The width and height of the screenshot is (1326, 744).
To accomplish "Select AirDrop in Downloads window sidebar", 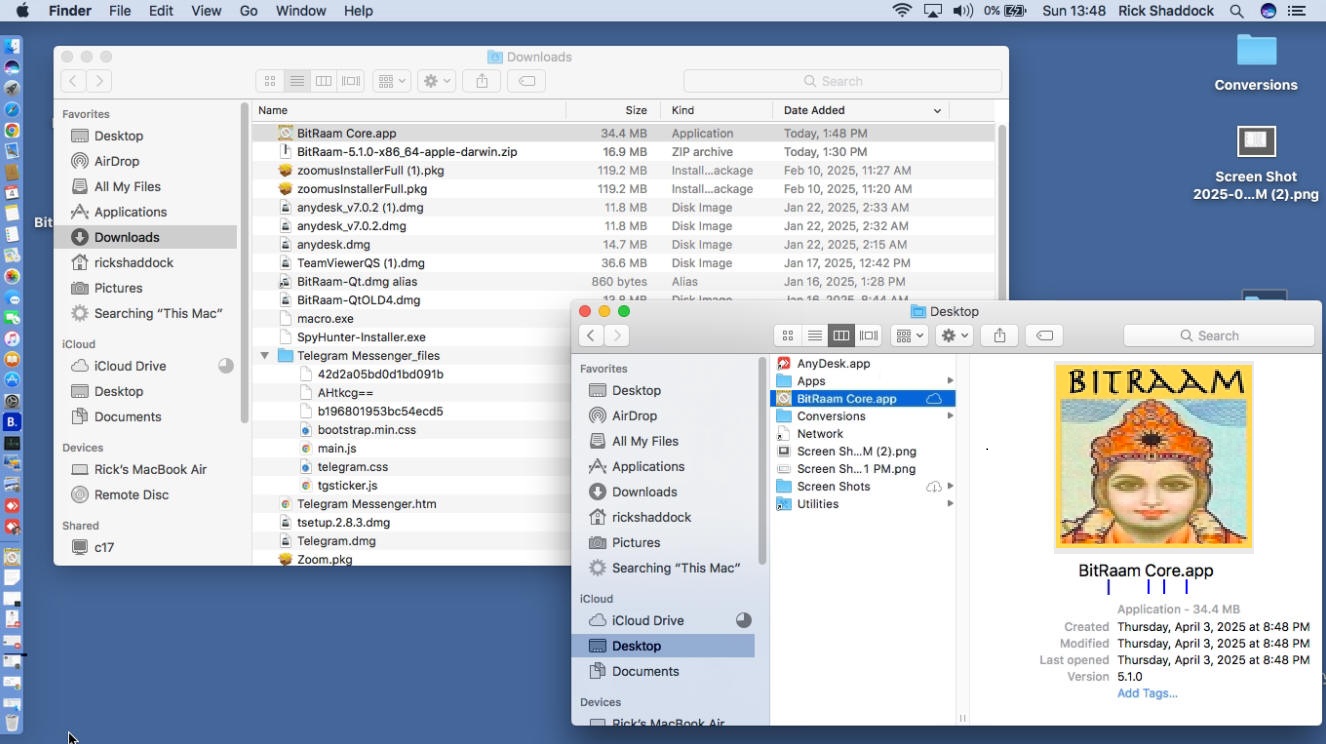I will coord(116,161).
